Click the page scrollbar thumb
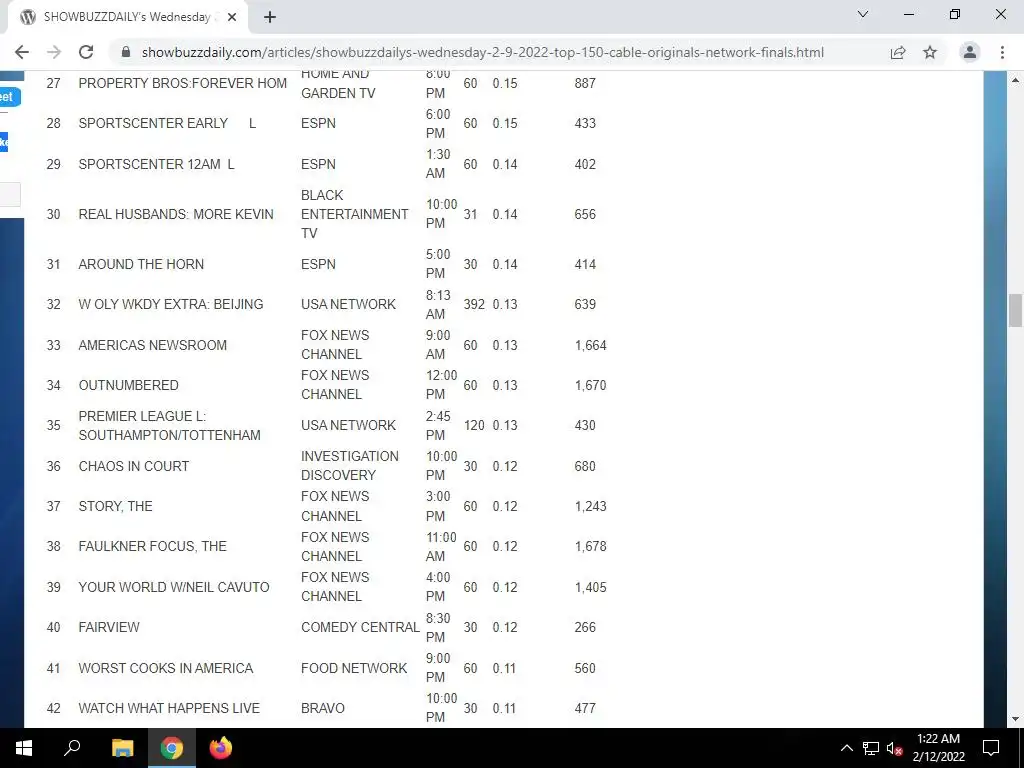 coord(1015,310)
